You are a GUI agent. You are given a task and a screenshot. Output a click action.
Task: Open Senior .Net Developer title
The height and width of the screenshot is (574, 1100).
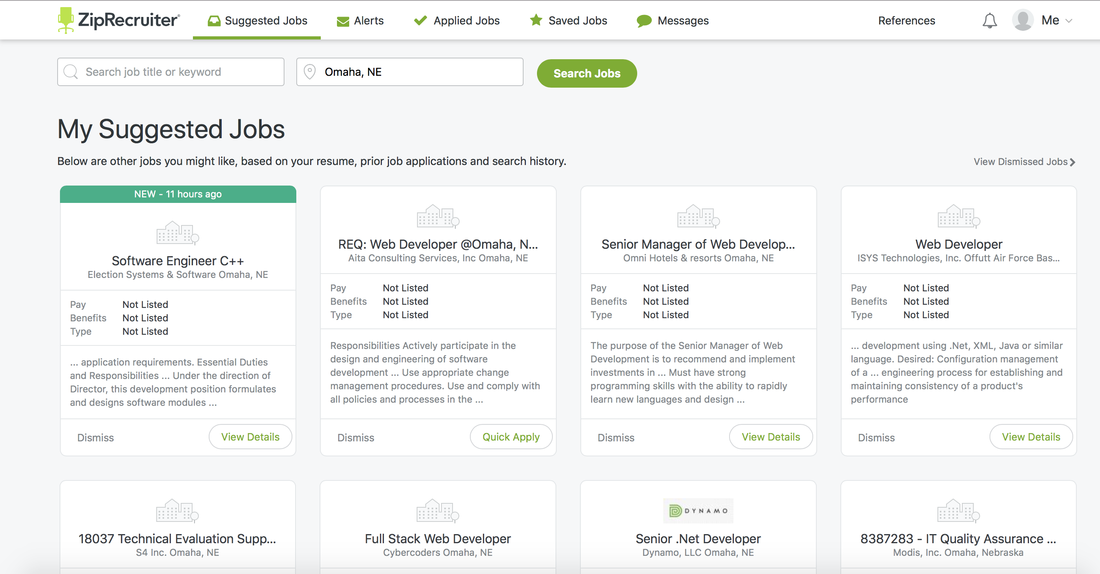698,539
